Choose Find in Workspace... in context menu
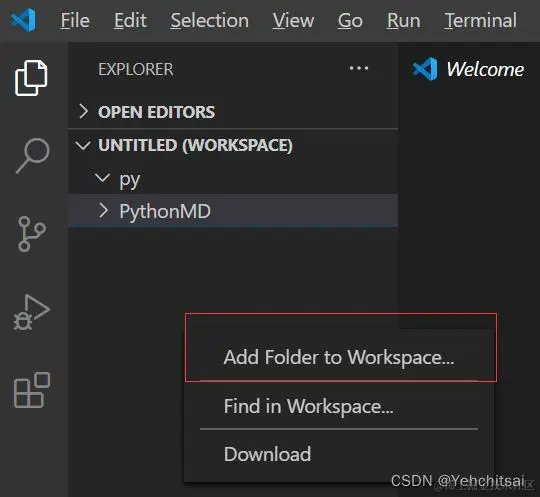 point(339,406)
